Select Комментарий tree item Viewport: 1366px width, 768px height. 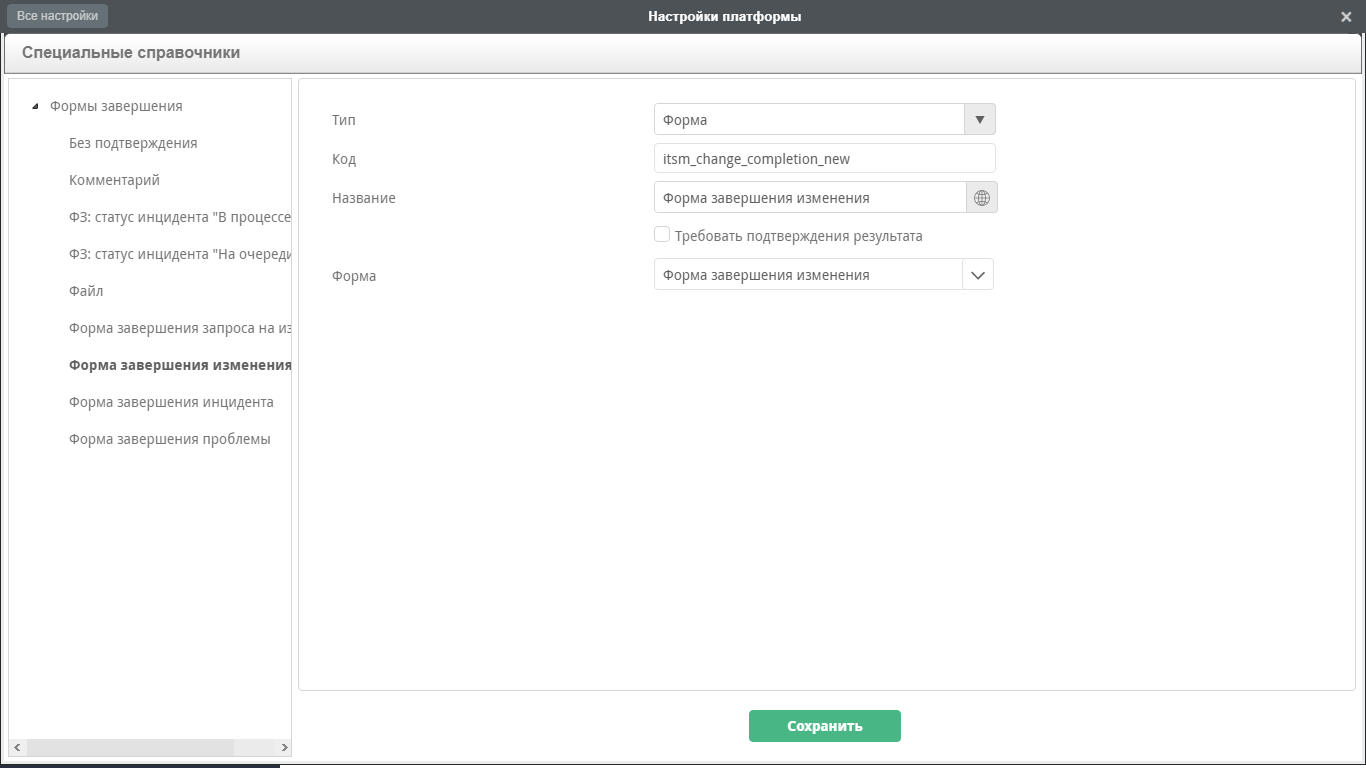(114, 180)
